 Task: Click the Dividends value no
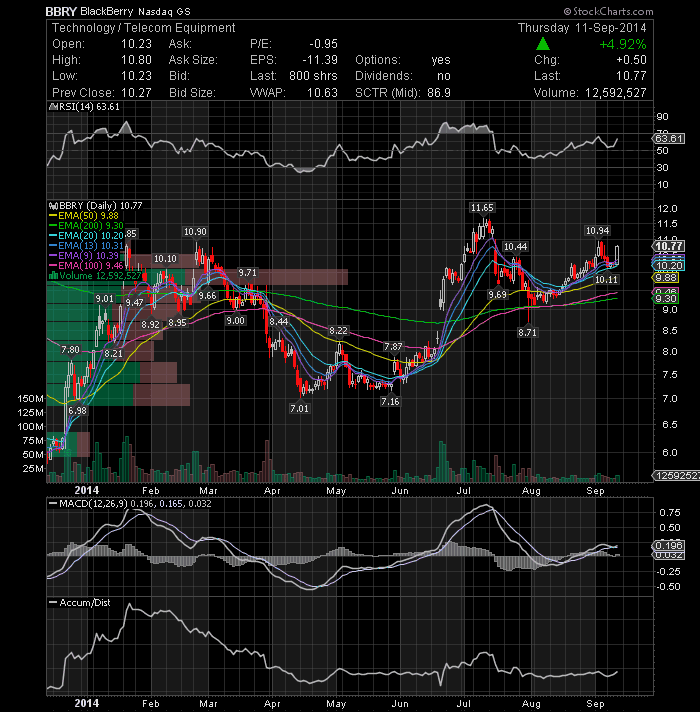[444, 76]
